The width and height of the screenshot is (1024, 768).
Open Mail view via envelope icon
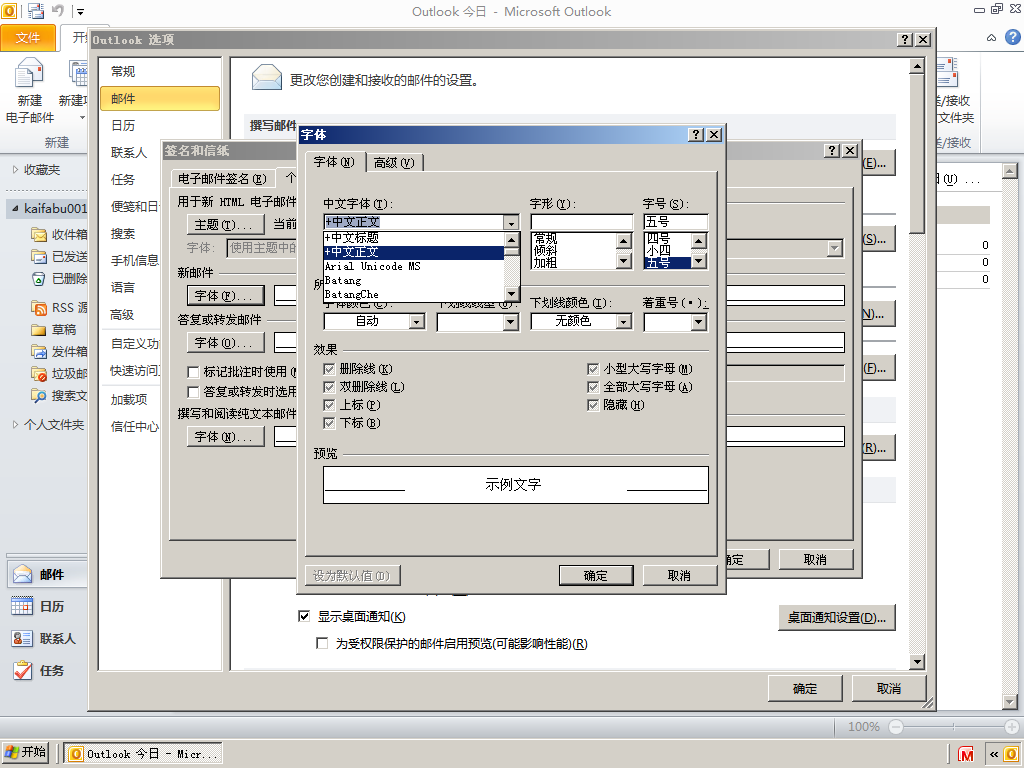click(23, 574)
